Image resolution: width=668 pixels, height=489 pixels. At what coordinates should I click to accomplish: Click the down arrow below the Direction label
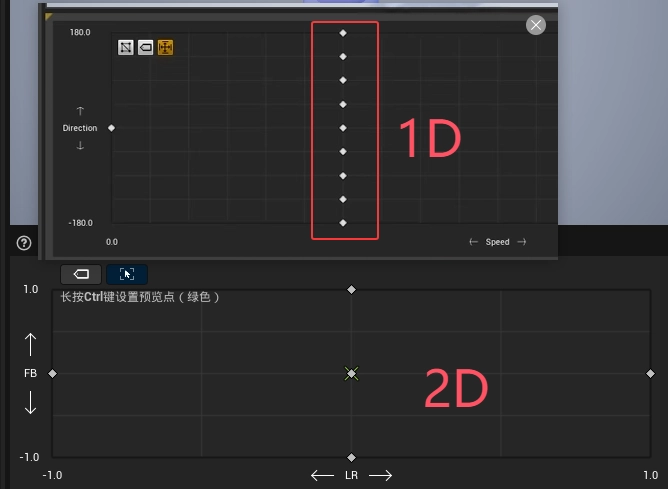click(80, 146)
